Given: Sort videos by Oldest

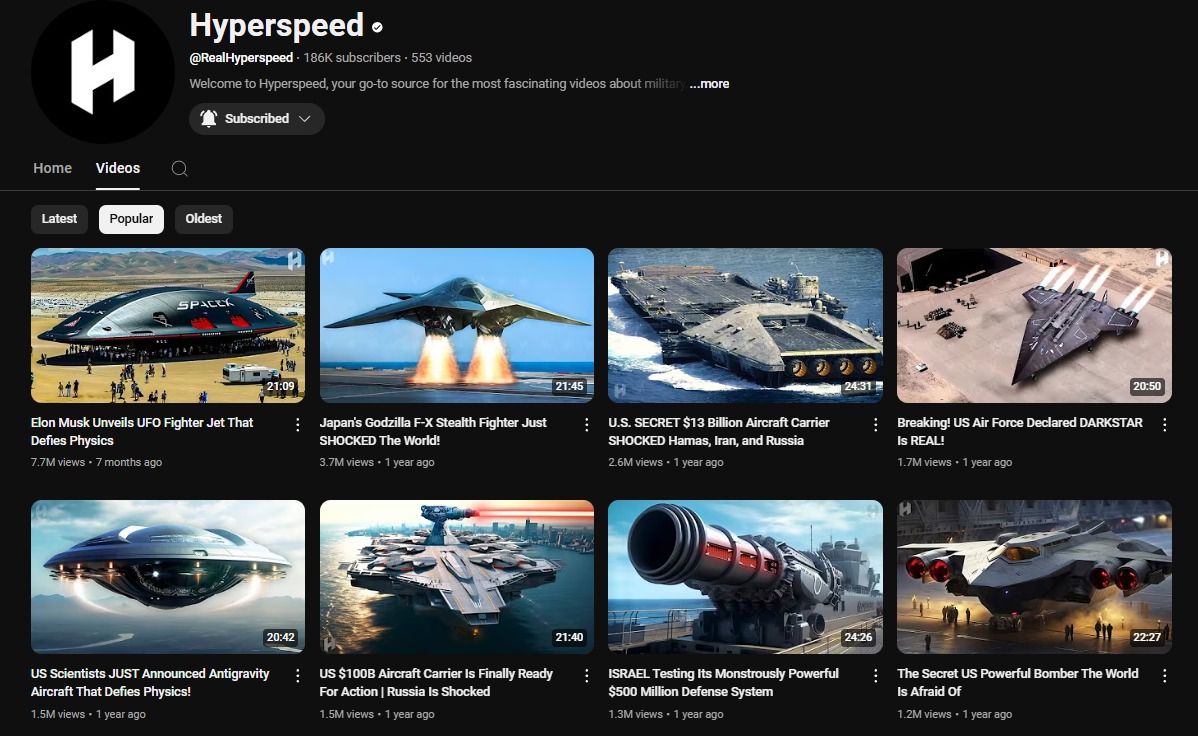Looking at the screenshot, I should (x=203, y=219).
